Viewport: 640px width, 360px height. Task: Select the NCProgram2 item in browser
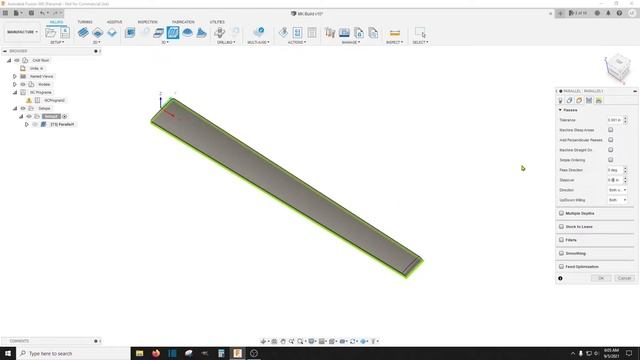pyautogui.click(x=55, y=100)
